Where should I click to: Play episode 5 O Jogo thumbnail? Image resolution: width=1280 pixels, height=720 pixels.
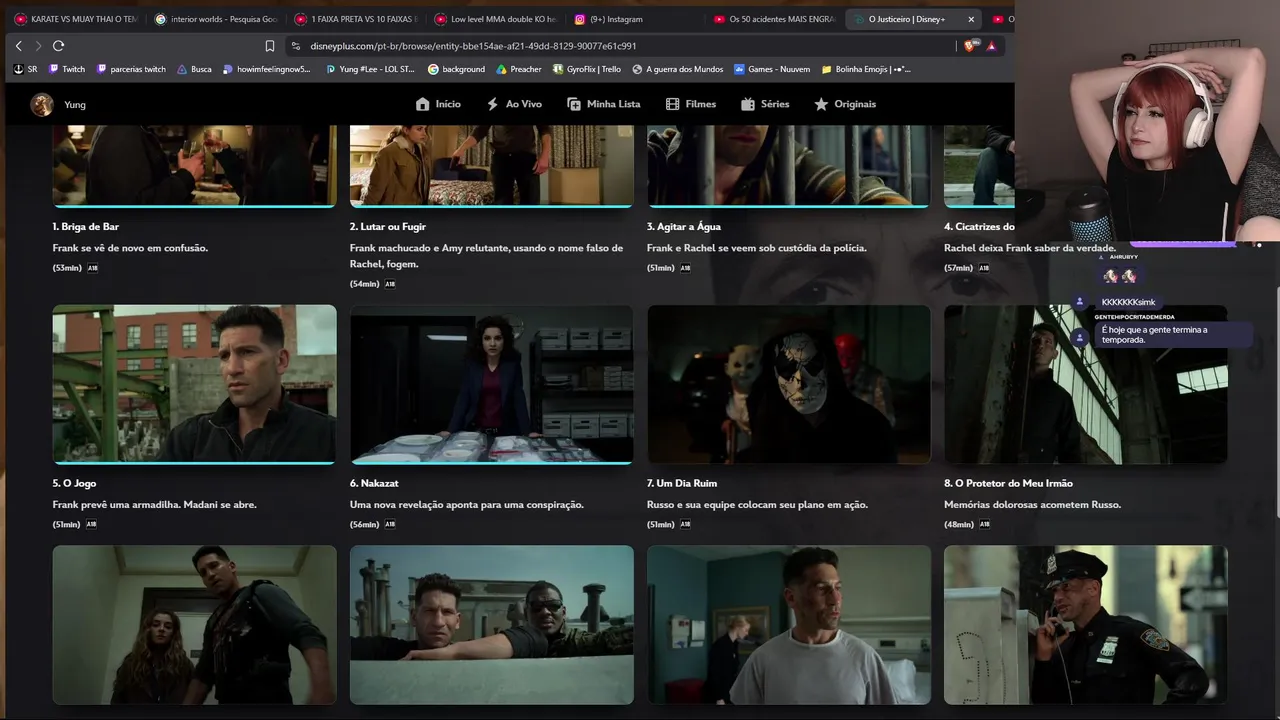(194, 385)
